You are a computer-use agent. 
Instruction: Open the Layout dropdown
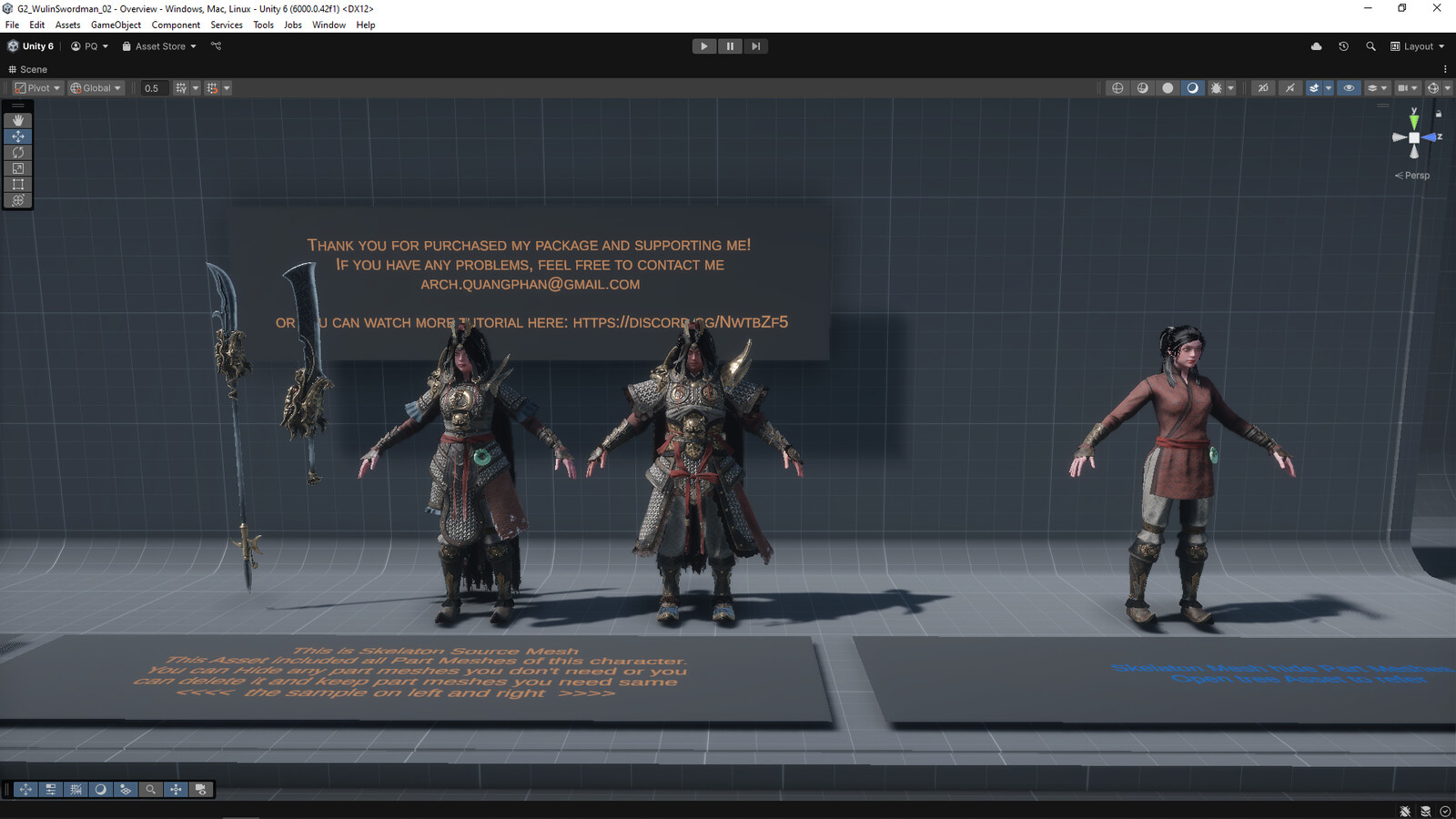click(x=1417, y=46)
